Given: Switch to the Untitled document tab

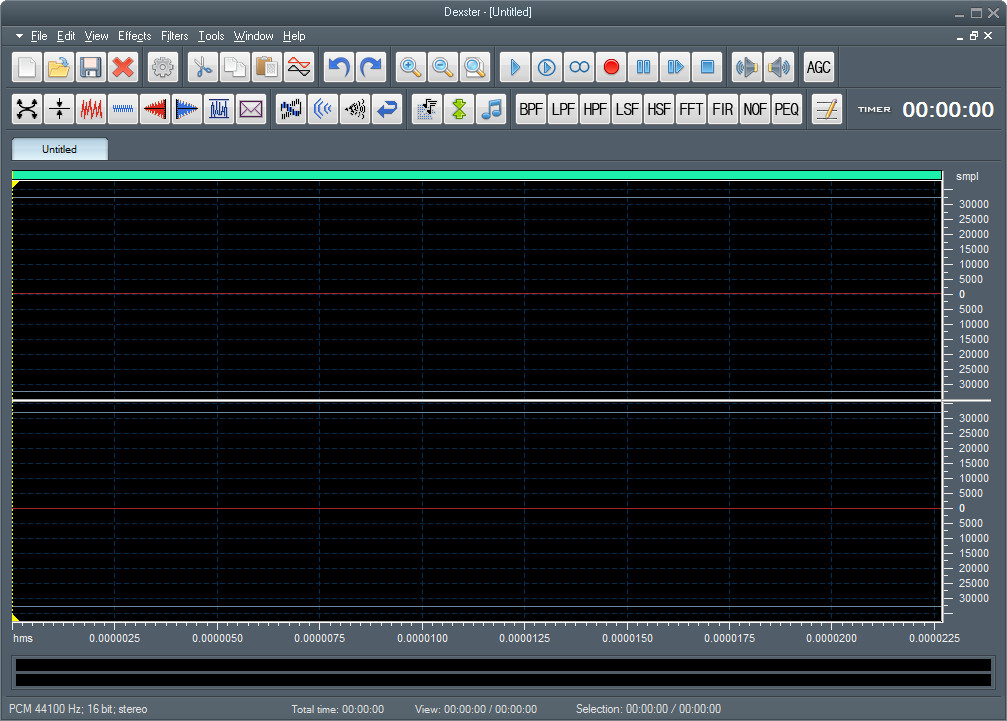Looking at the screenshot, I should [x=59, y=149].
